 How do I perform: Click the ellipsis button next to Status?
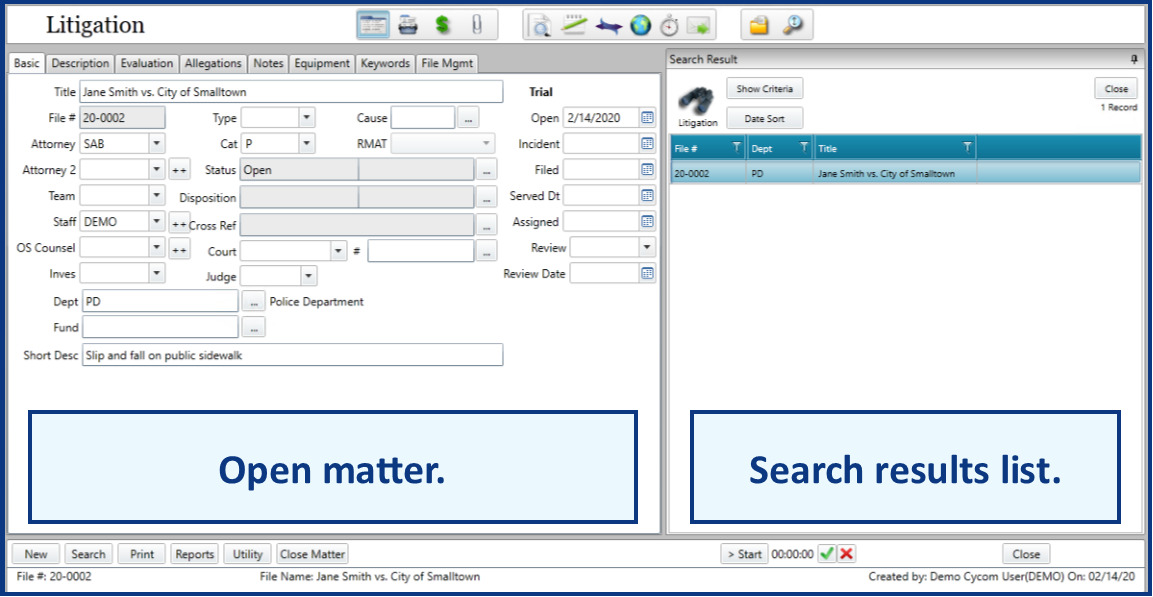click(485, 170)
